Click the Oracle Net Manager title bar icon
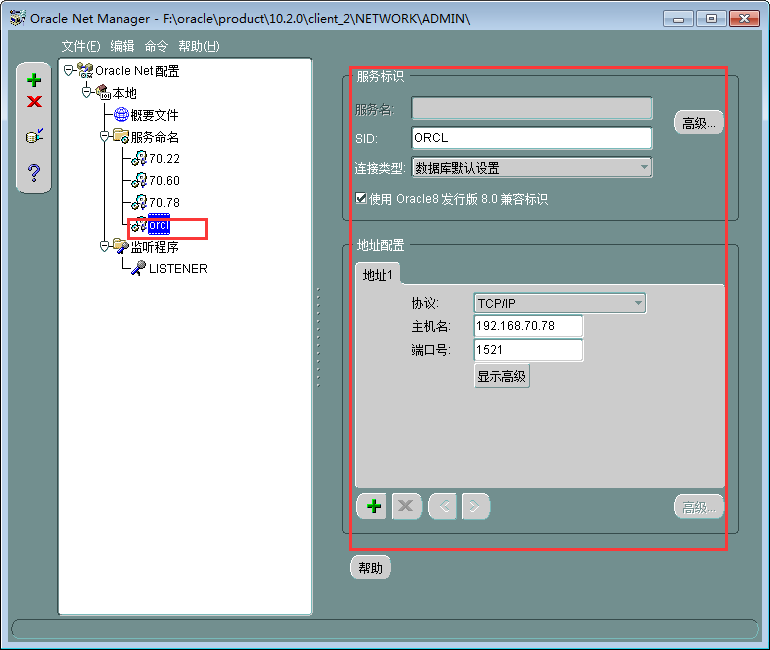The width and height of the screenshot is (770, 650). coord(18,18)
